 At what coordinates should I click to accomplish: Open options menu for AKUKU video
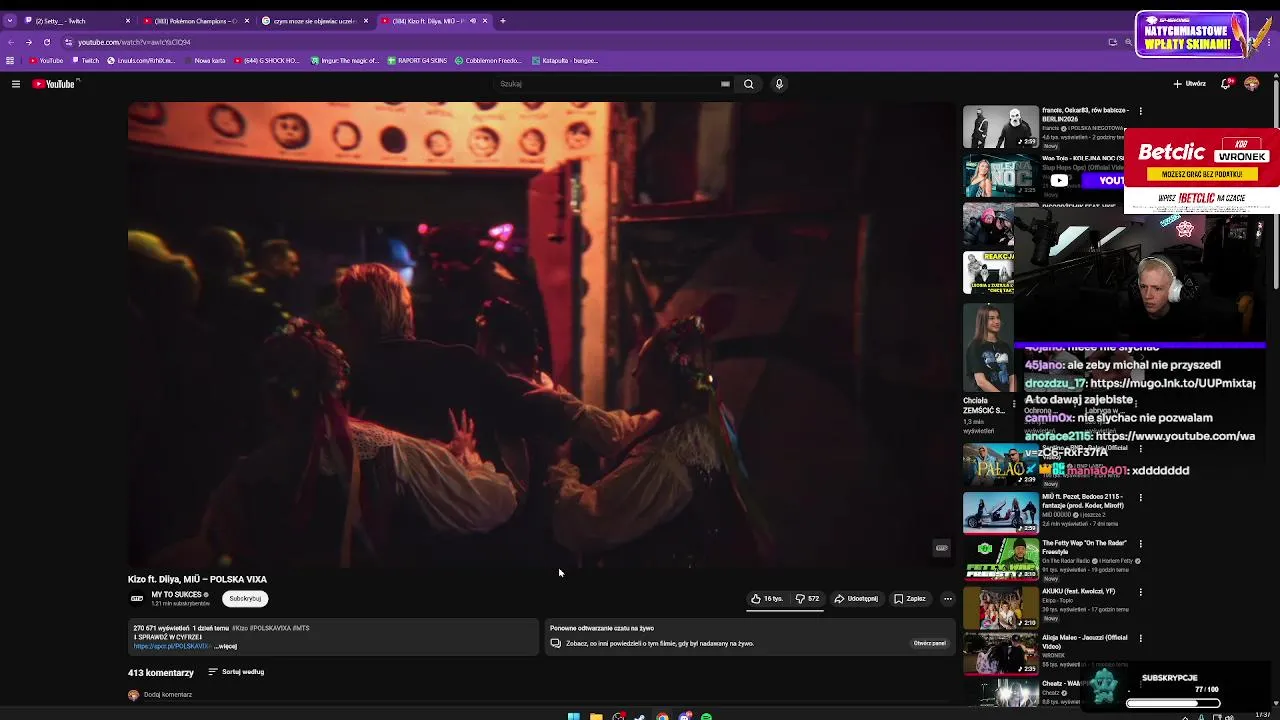(x=1140, y=591)
